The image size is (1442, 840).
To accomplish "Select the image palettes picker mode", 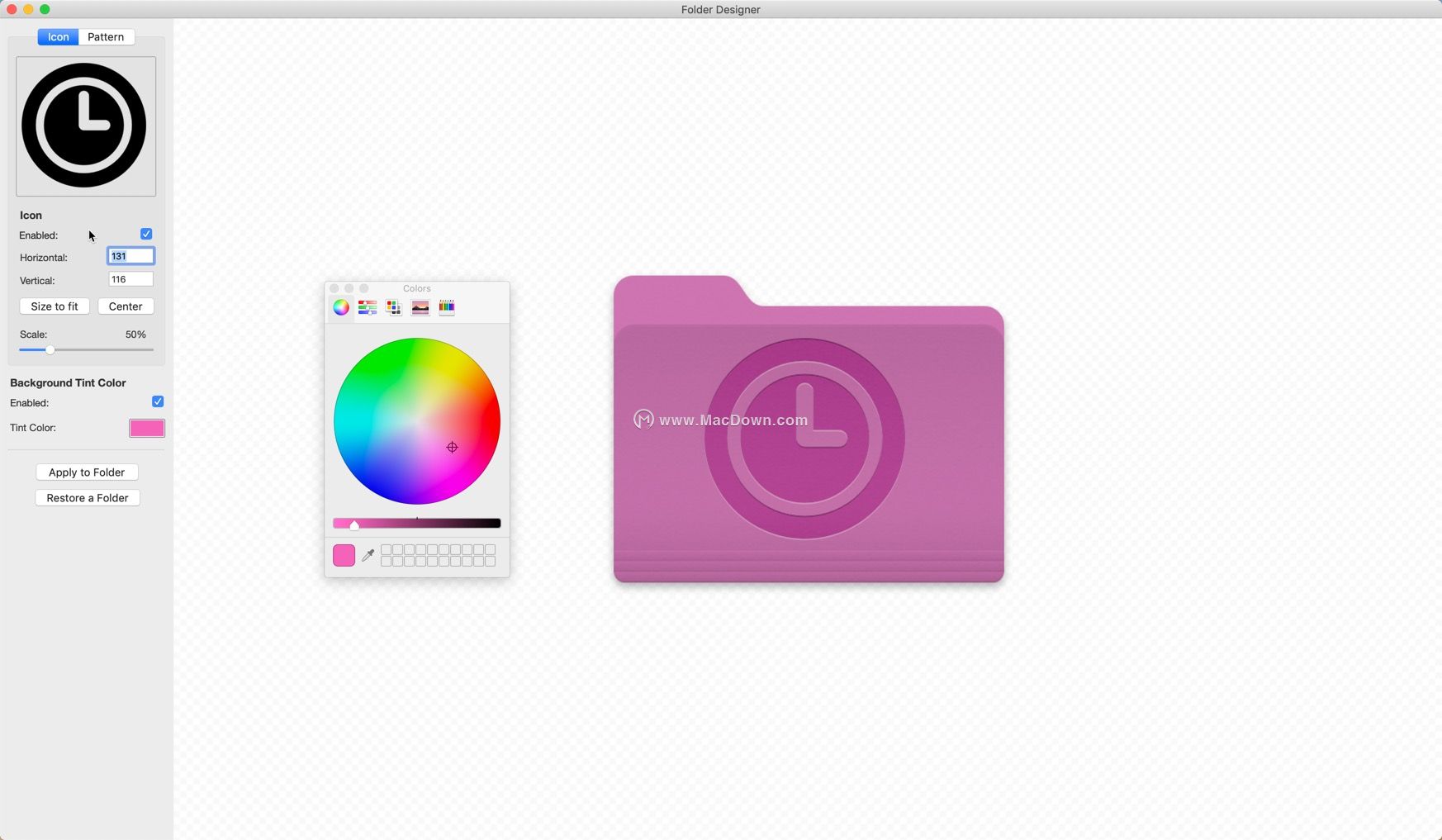I will (420, 307).
